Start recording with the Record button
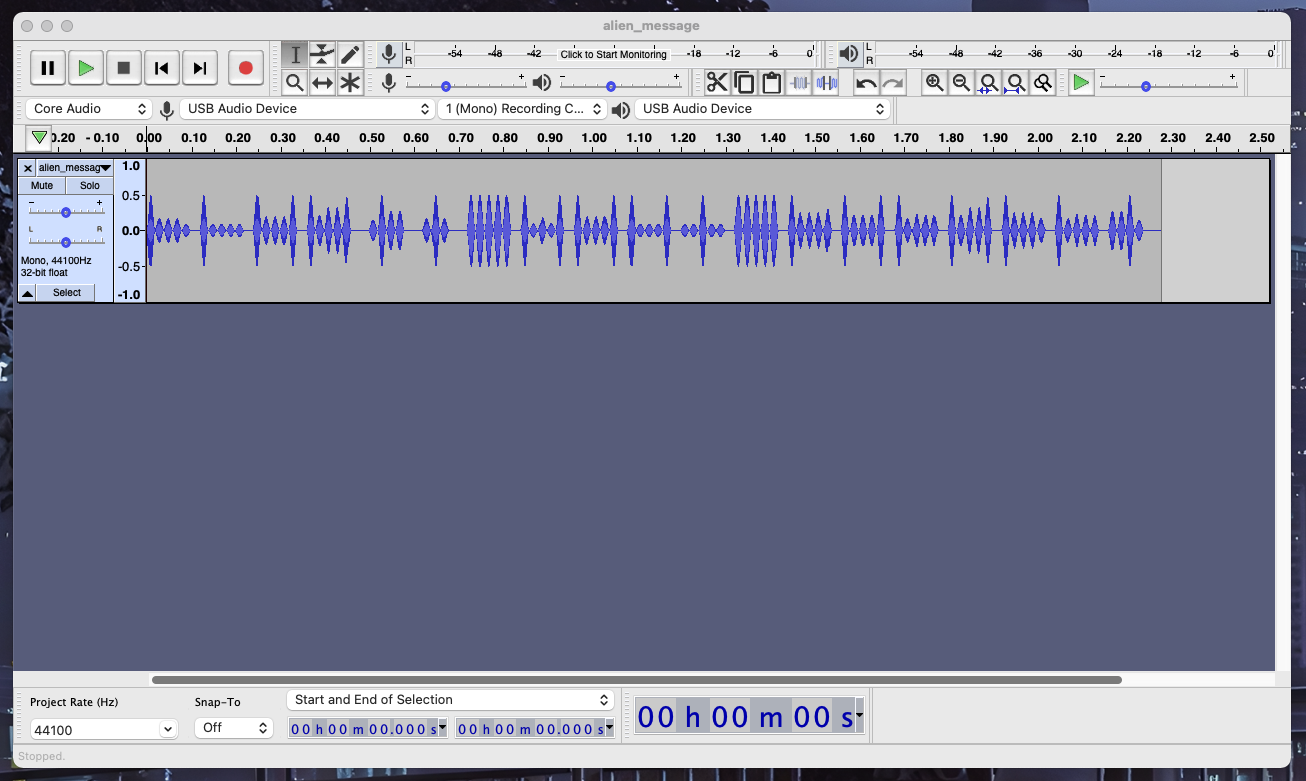 pyautogui.click(x=245, y=68)
